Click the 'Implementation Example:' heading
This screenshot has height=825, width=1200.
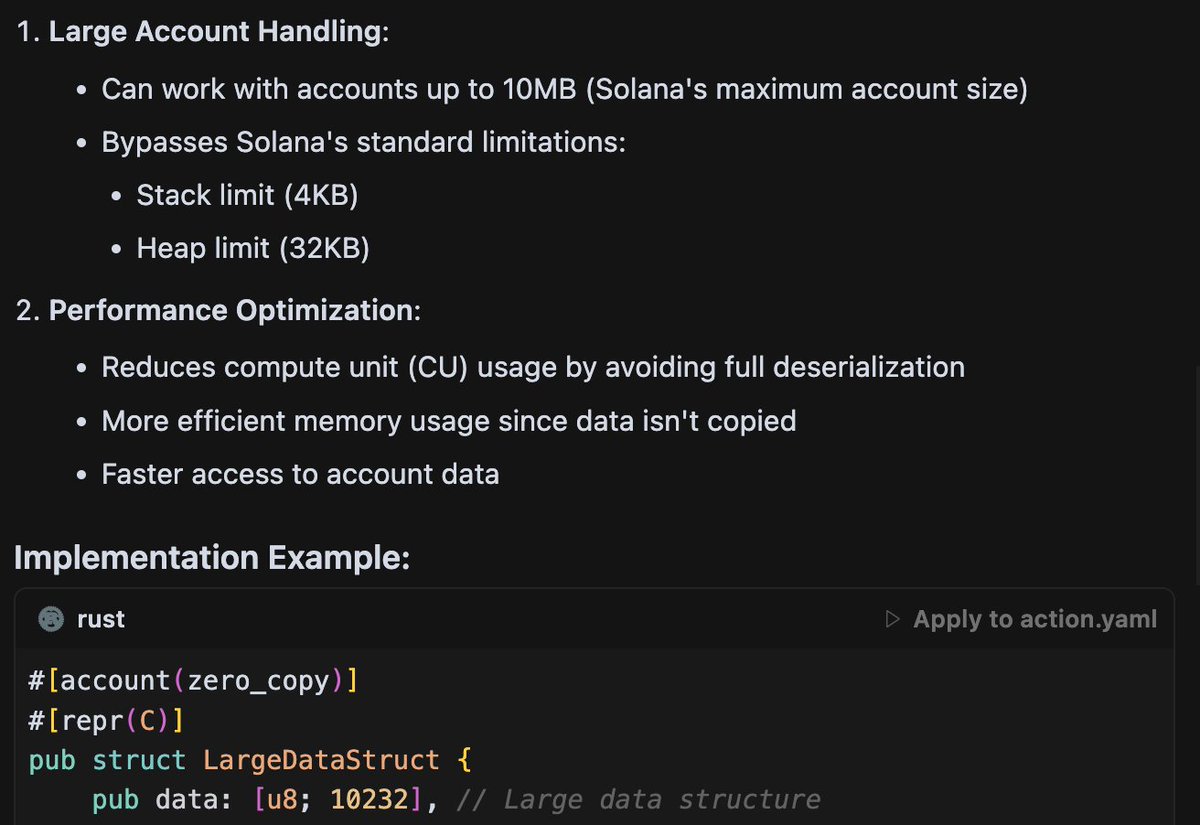pyautogui.click(x=212, y=558)
